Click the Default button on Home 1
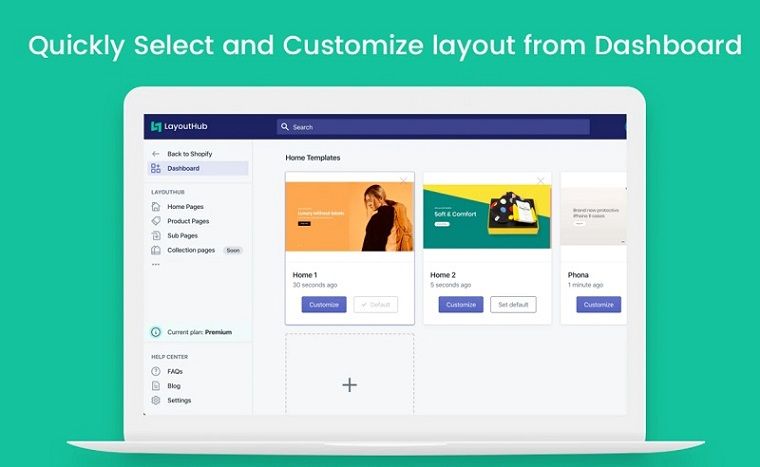Screen dimensions: 760x467 tap(376, 305)
